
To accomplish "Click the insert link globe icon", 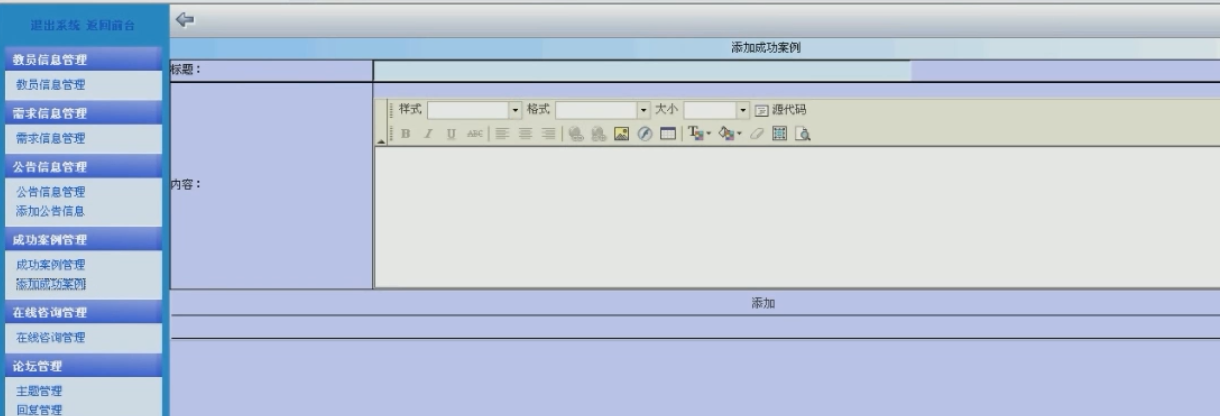I will (x=576, y=134).
